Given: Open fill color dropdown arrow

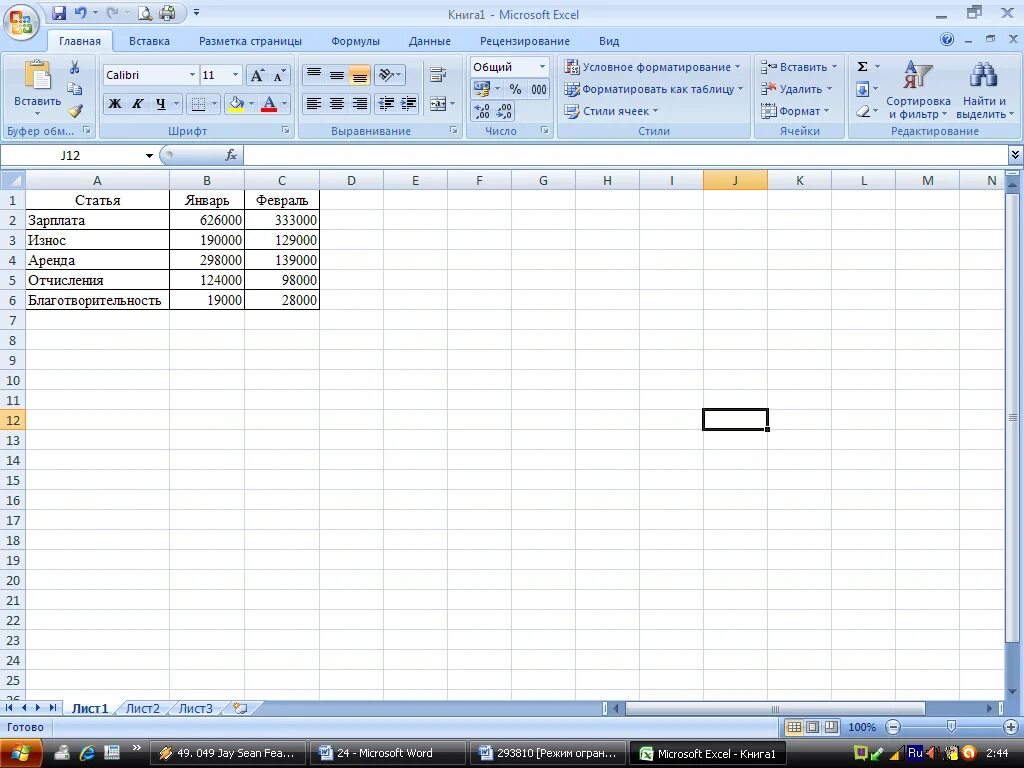Looking at the screenshot, I should pos(251,103).
